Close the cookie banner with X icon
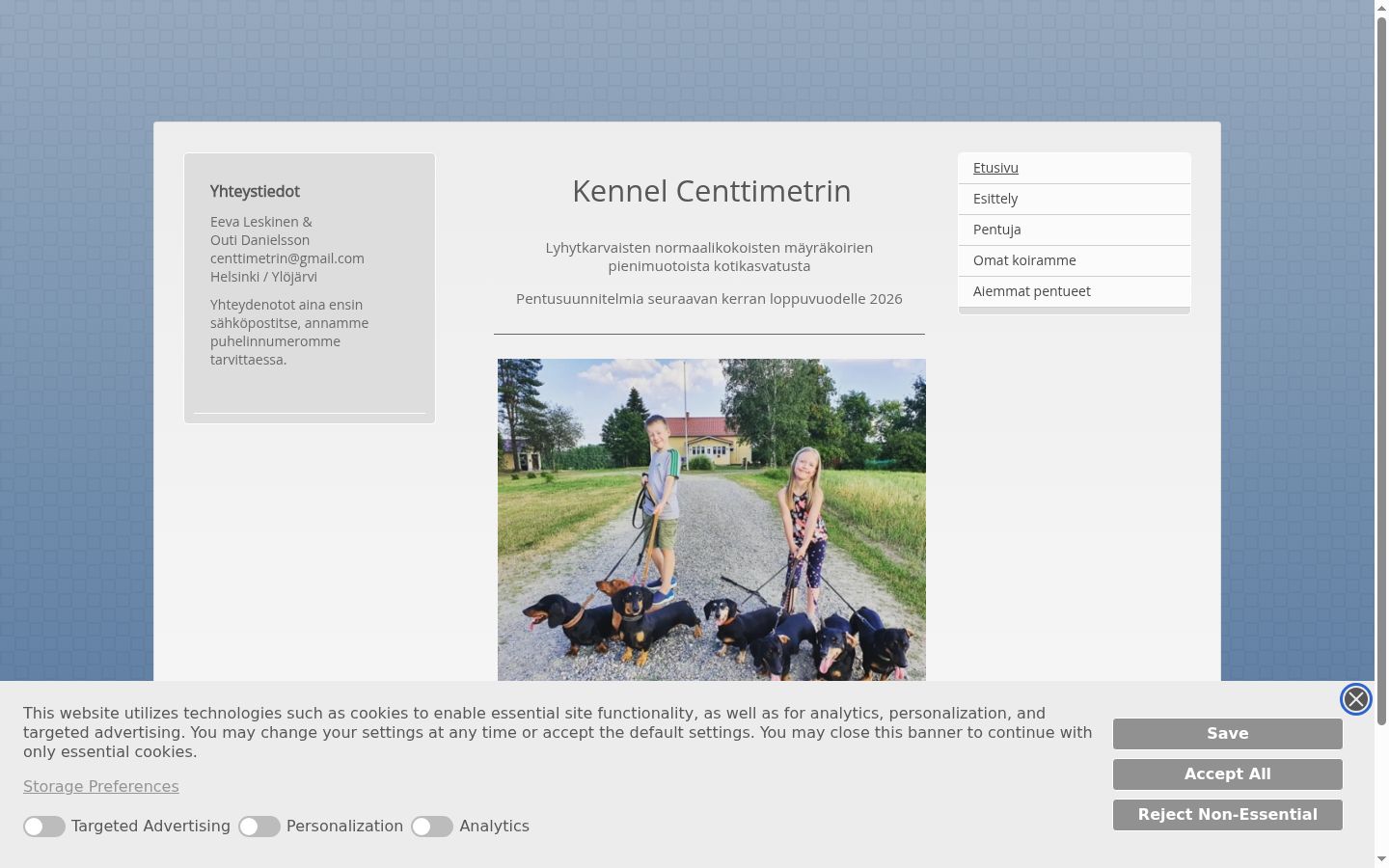The width and height of the screenshot is (1389, 868). pos(1356,699)
